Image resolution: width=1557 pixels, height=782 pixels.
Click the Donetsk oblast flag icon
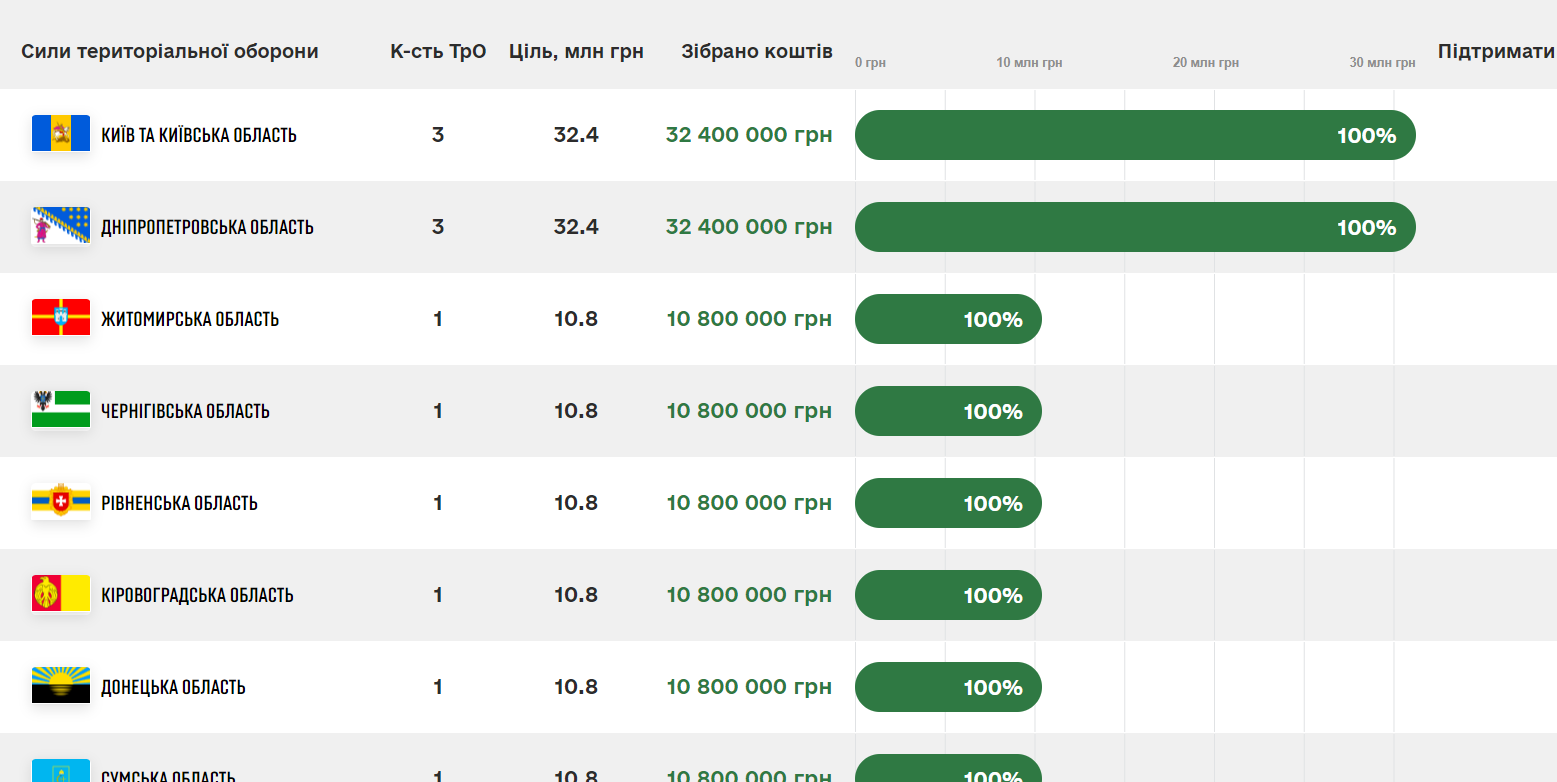point(61,686)
